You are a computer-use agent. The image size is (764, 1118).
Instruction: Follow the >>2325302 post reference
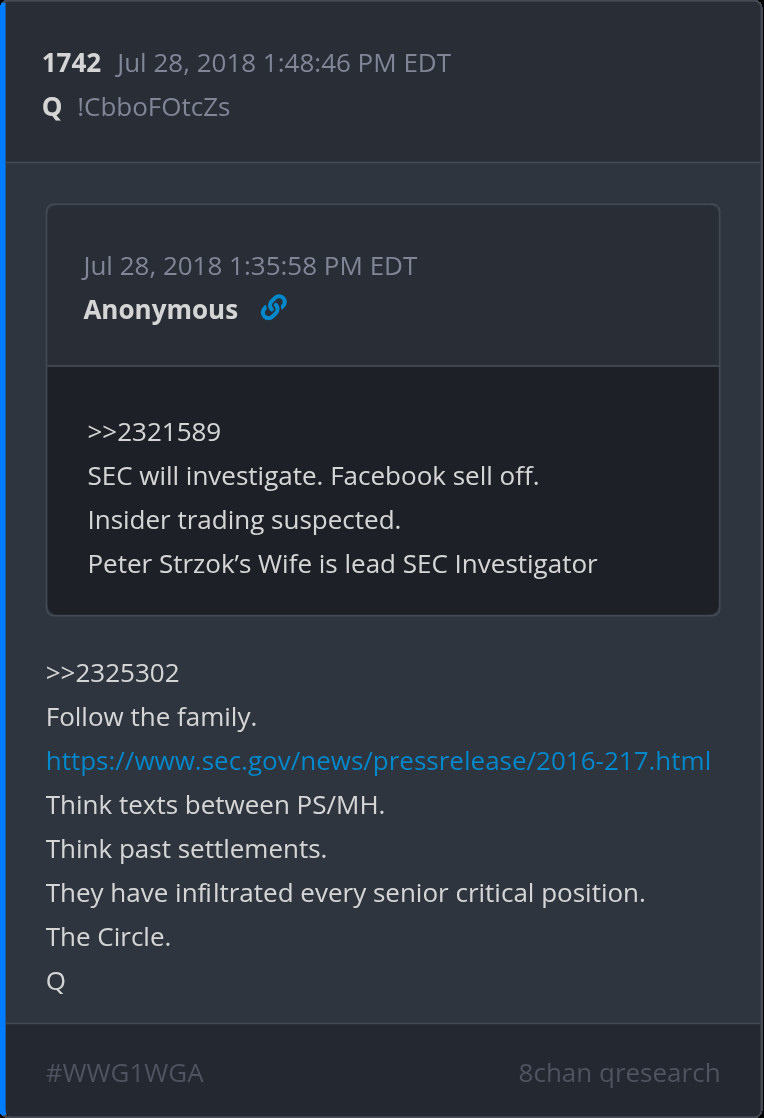click(x=113, y=673)
